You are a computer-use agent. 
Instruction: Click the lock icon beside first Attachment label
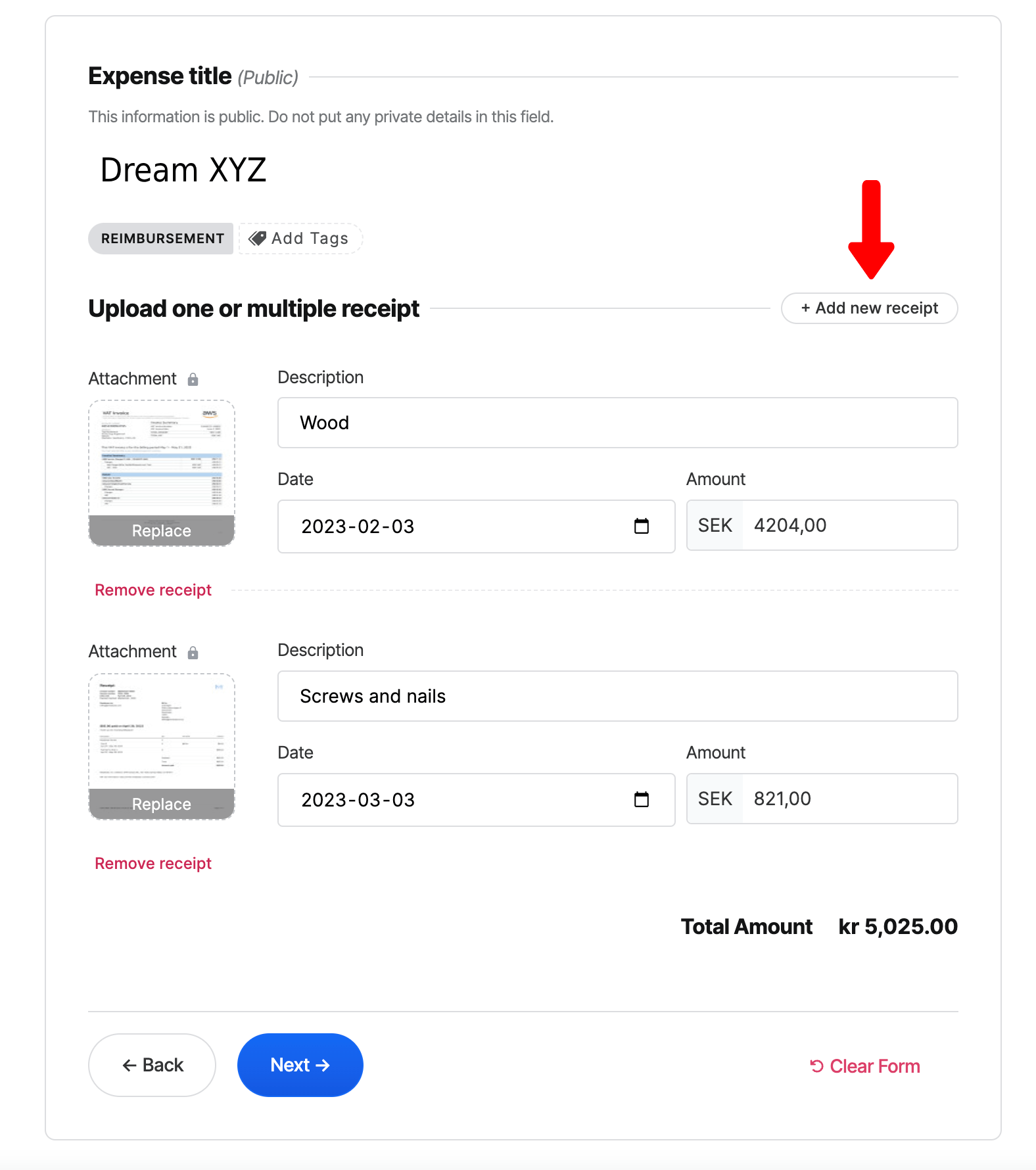click(x=193, y=379)
